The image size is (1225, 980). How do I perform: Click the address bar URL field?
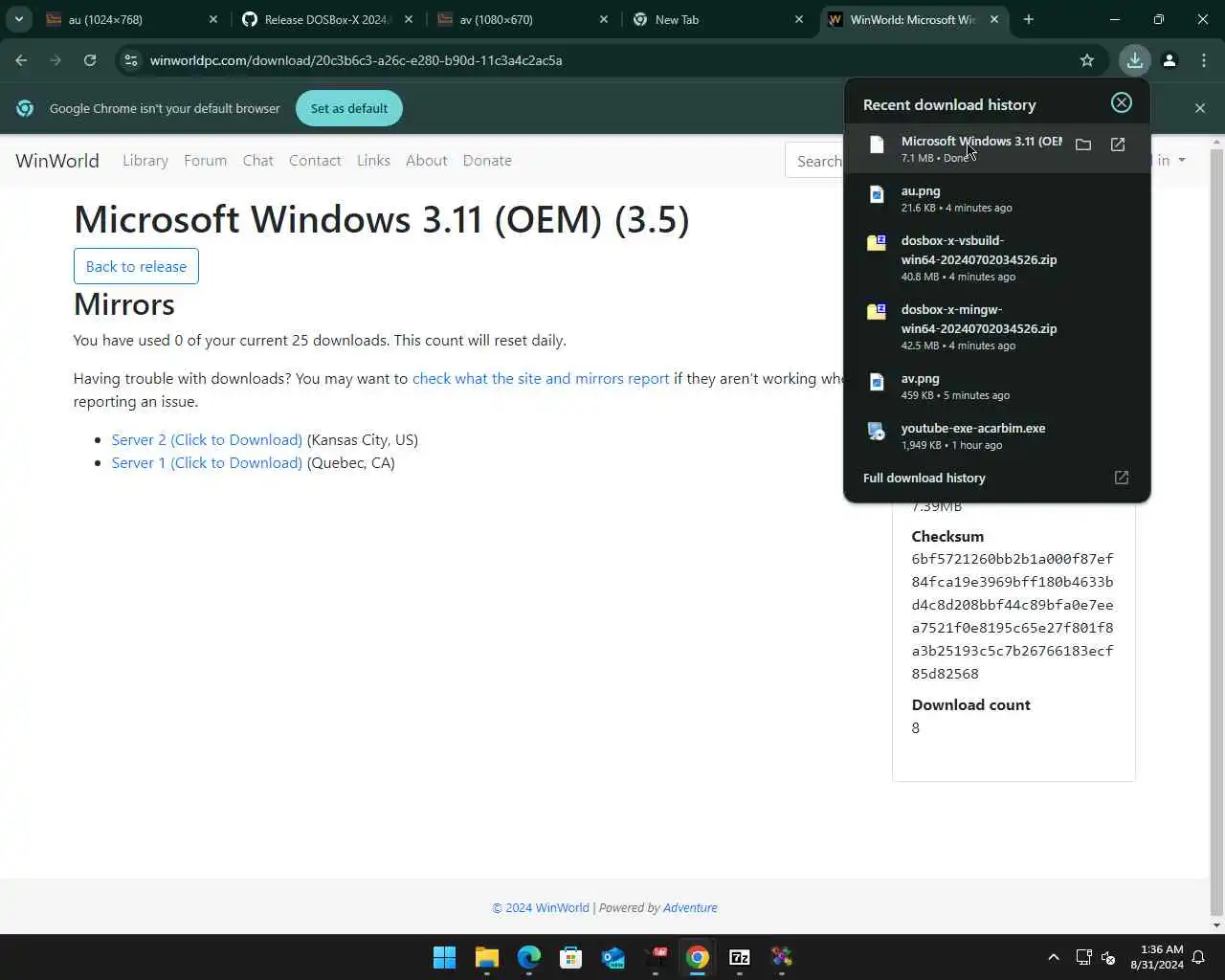click(612, 60)
